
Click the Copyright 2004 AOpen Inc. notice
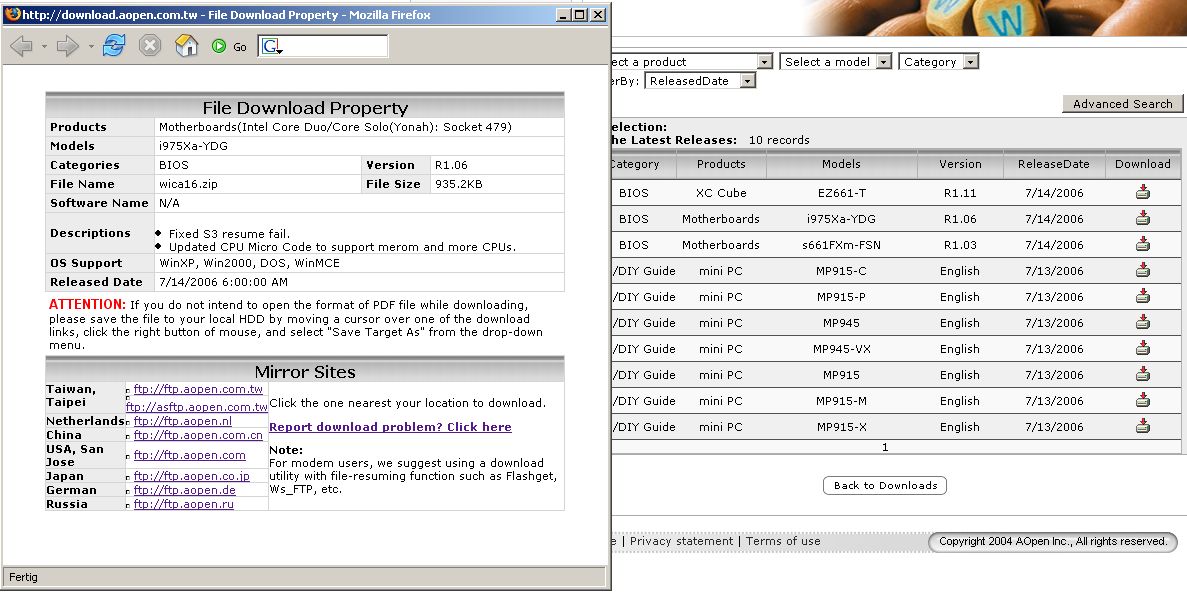pyautogui.click(x=1053, y=541)
